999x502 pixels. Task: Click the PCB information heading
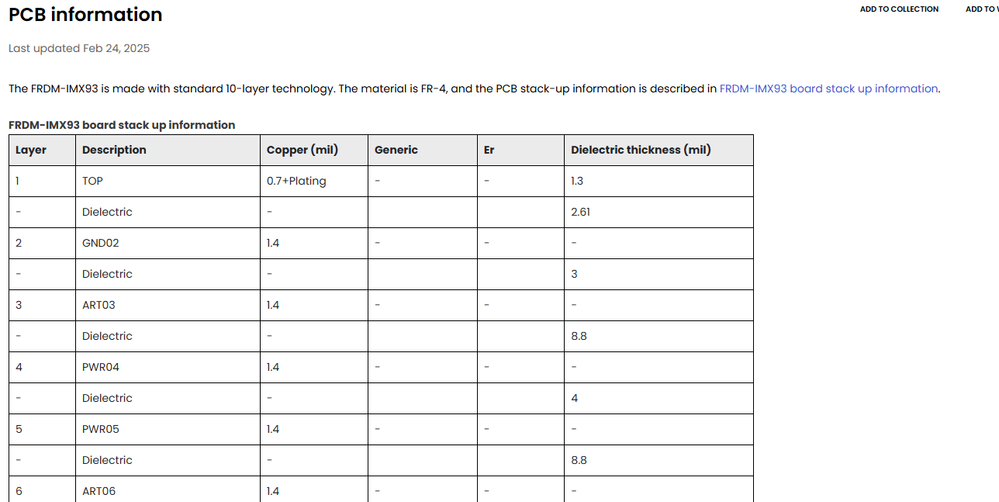click(x=85, y=15)
